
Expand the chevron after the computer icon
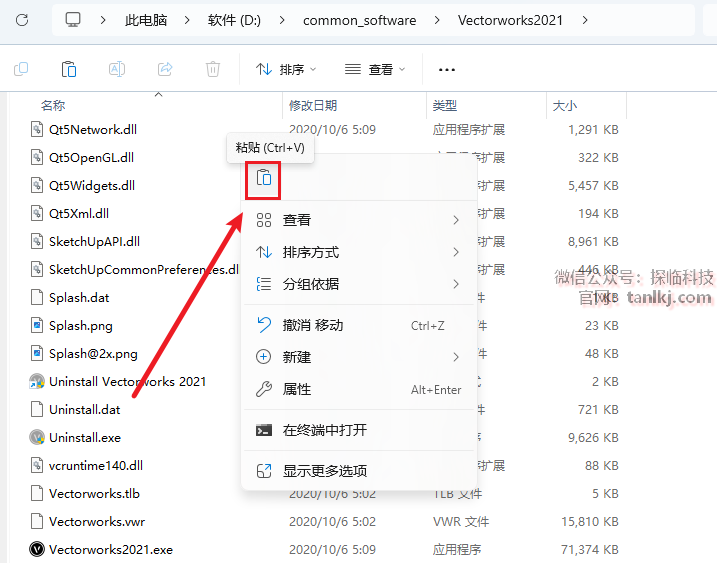[x=103, y=20]
